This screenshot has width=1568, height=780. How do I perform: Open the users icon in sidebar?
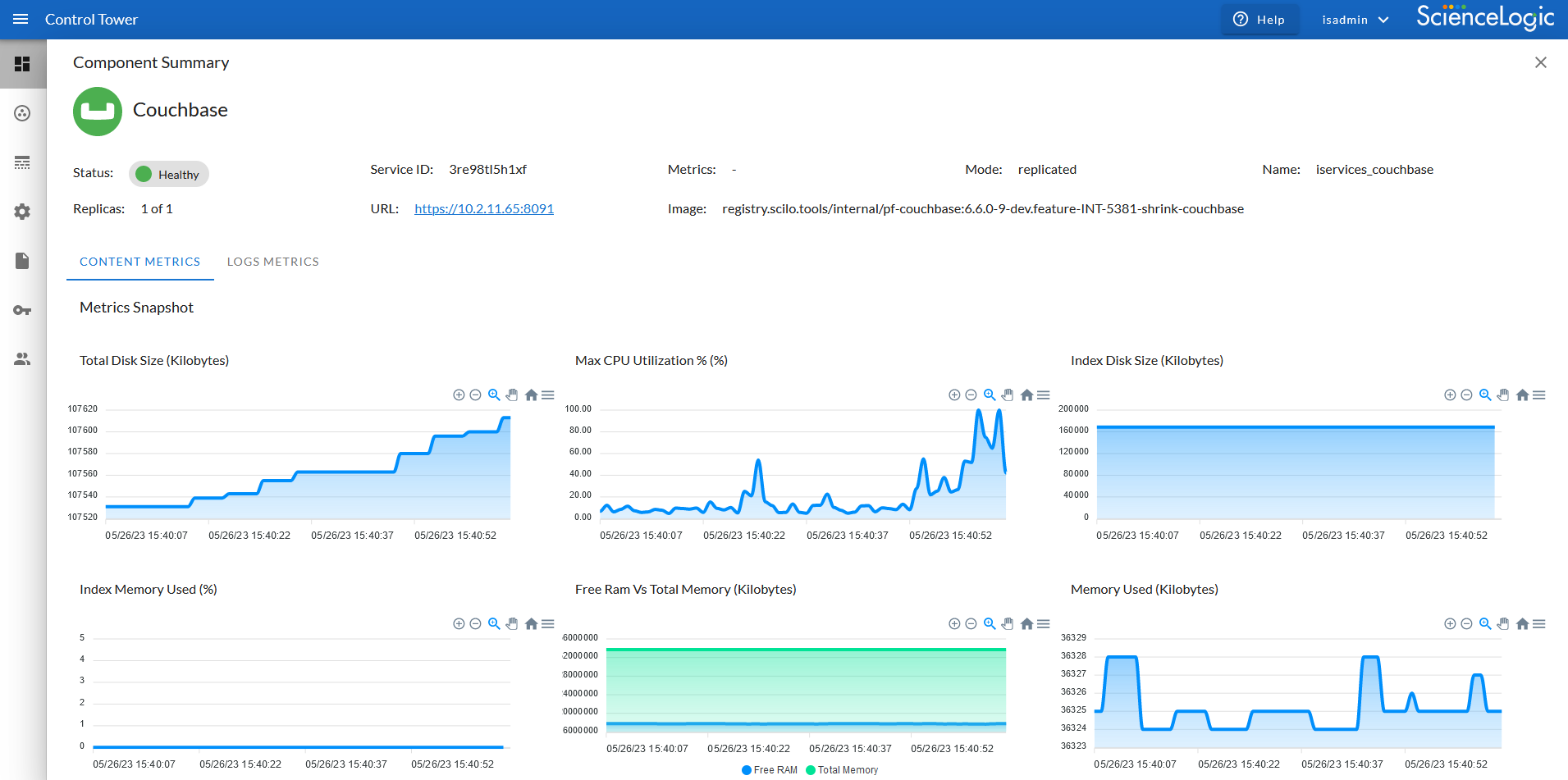click(x=22, y=359)
